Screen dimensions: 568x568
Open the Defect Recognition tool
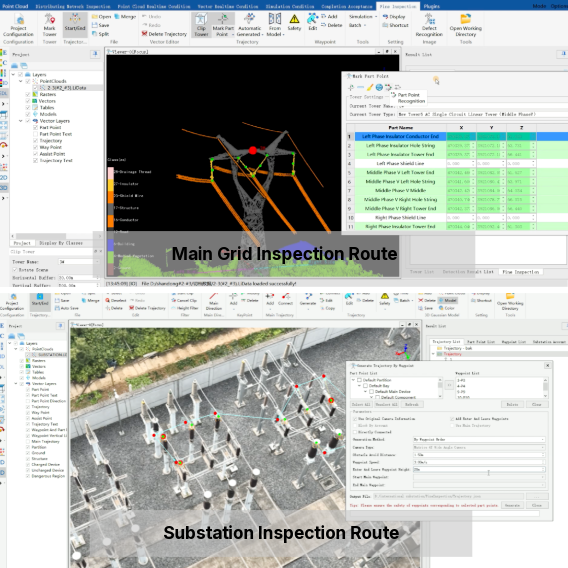point(429,25)
